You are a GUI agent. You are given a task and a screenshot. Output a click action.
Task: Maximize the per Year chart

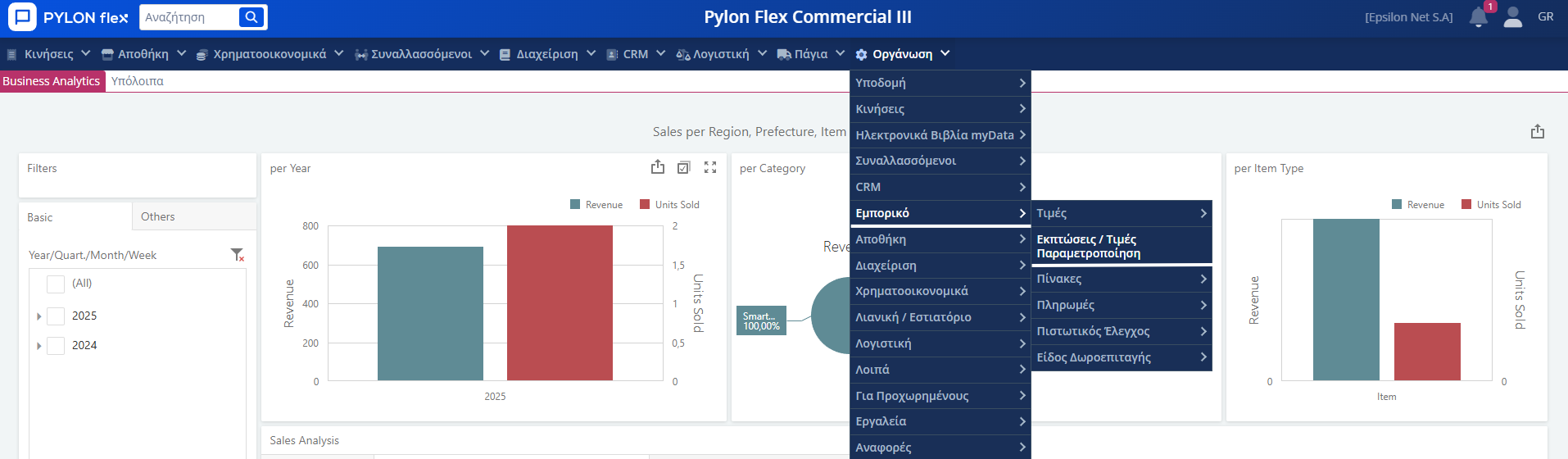710,167
